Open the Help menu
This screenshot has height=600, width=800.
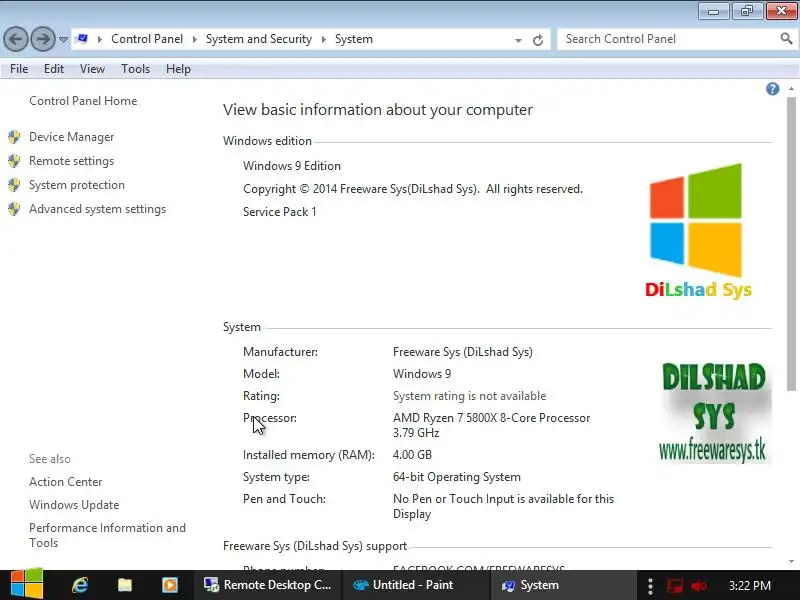coord(178,68)
